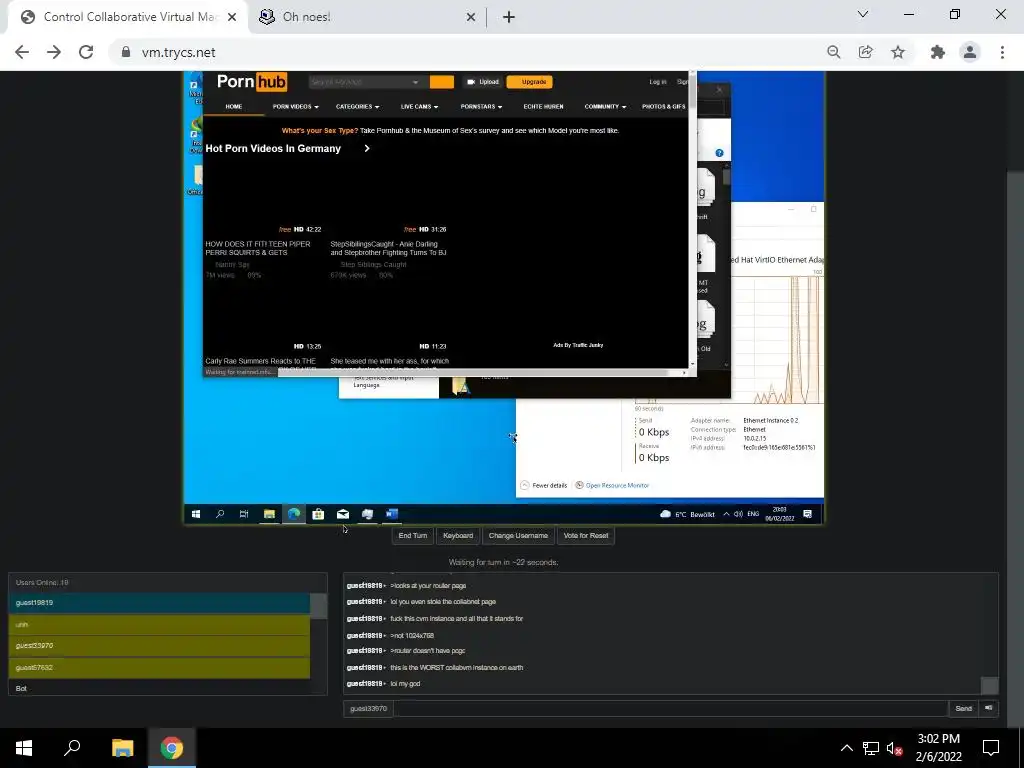The width and height of the screenshot is (1024, 768).
Task: Open the Chrome profile avatar
Action: 970,52
